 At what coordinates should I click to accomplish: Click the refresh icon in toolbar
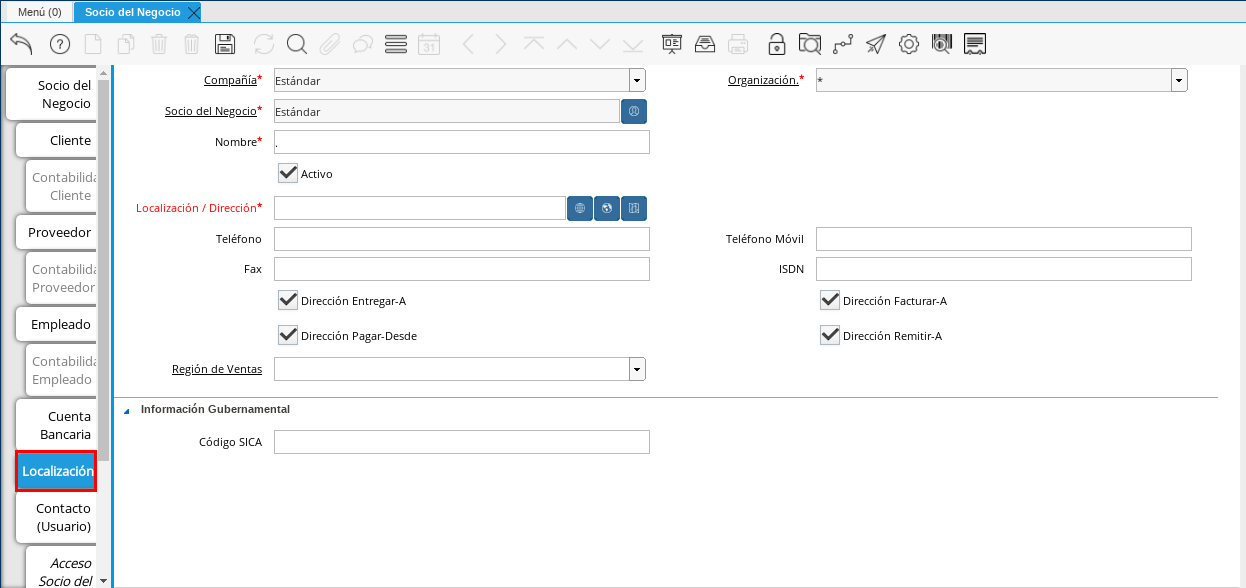point(264,44)
